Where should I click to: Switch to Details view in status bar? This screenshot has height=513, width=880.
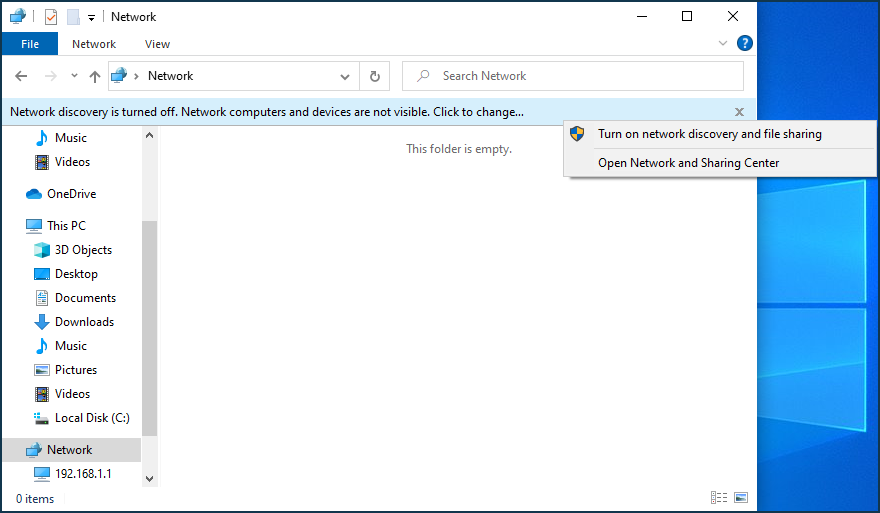(719, 498)
